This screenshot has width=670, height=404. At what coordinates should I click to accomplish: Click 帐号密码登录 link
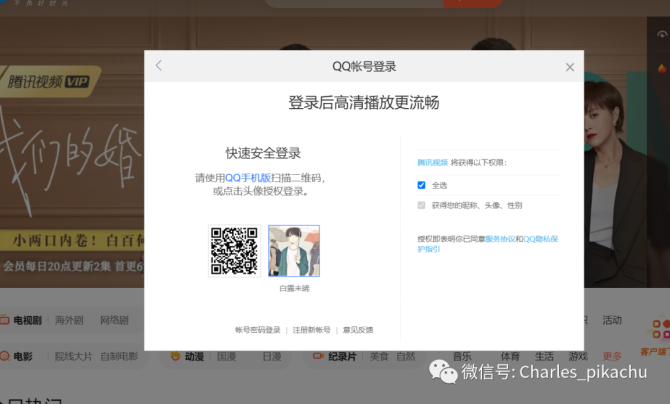coord(258,330)
